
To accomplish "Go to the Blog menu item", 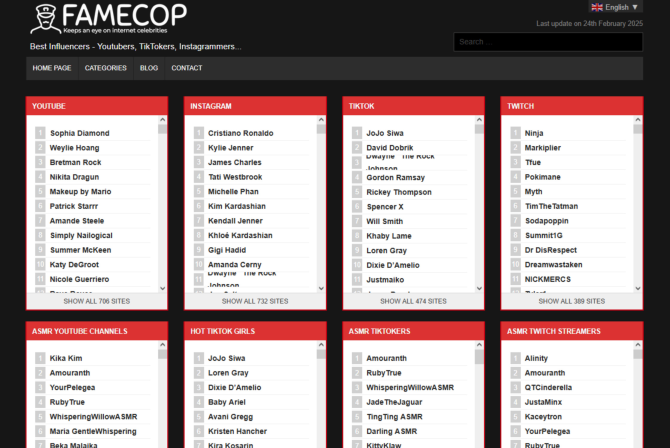I will [149, 68].
